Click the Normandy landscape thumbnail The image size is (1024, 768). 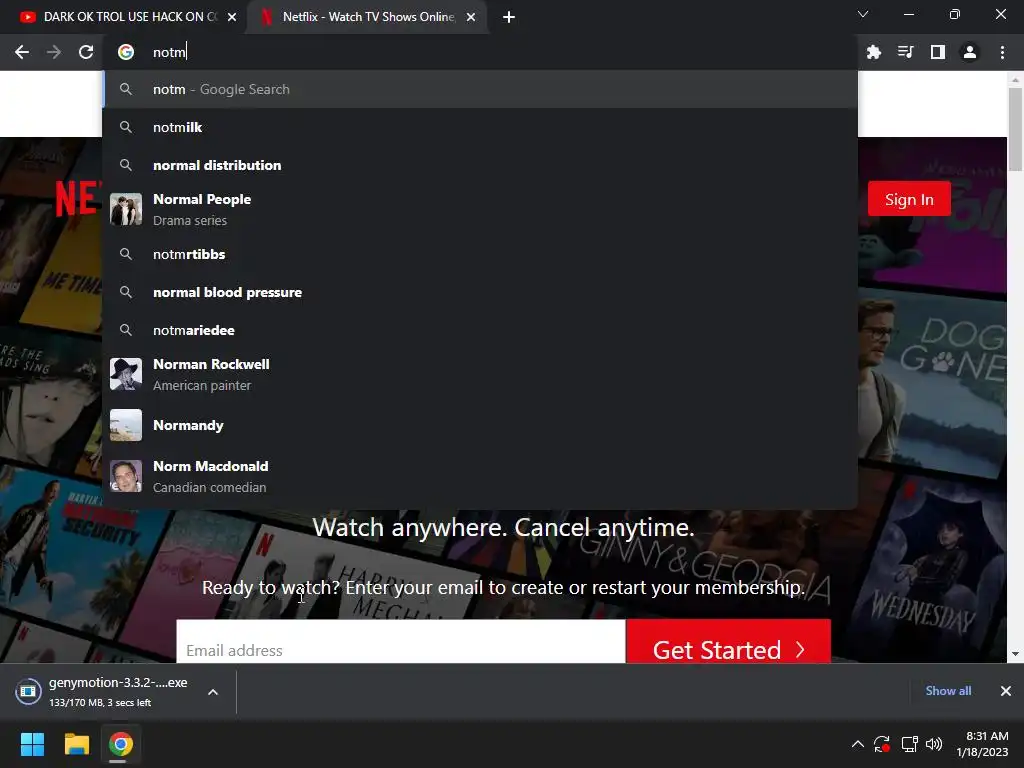click(x=126, y=425)
